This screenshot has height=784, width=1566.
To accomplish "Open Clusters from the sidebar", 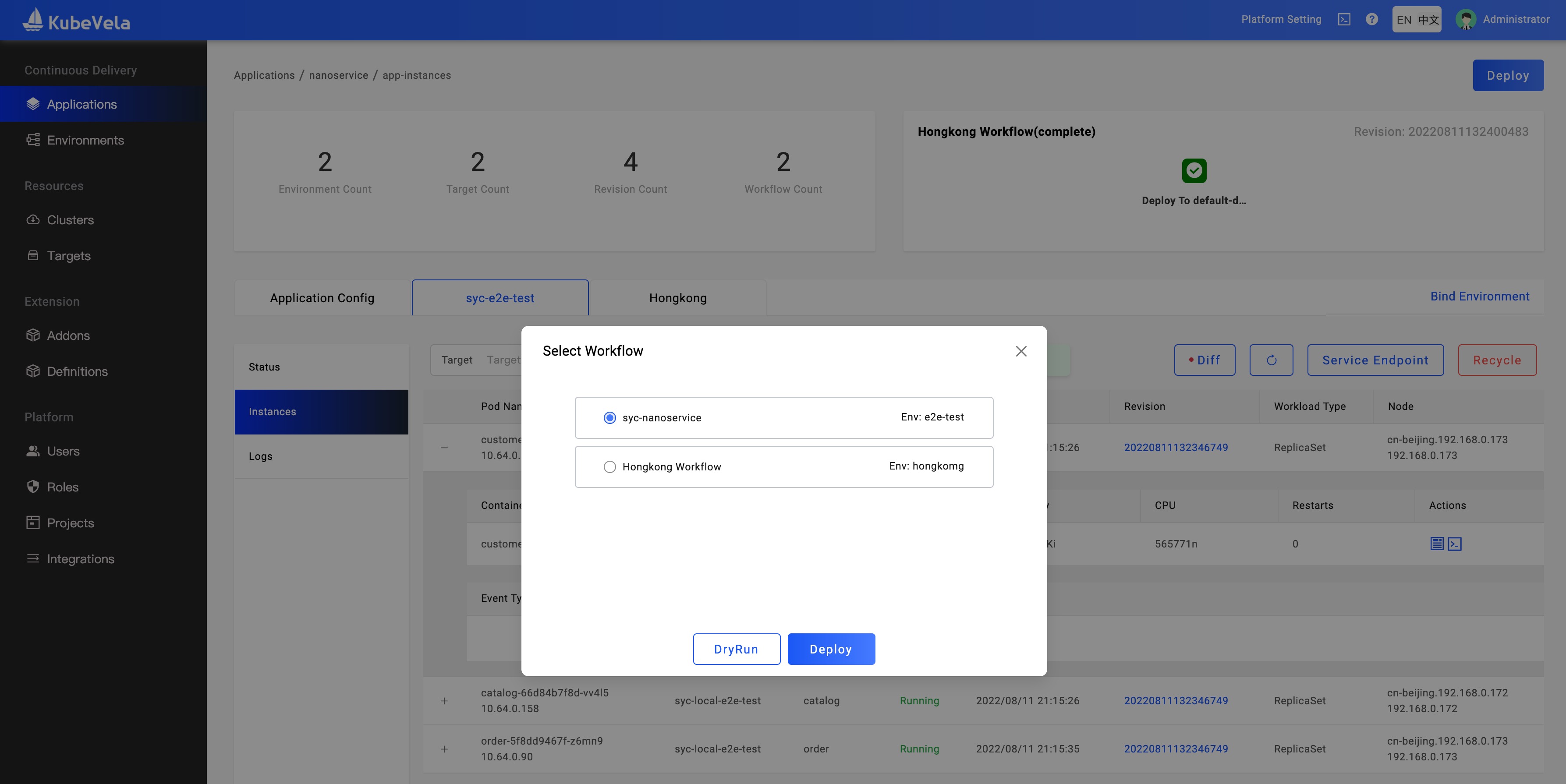I will tap(70, 220).
